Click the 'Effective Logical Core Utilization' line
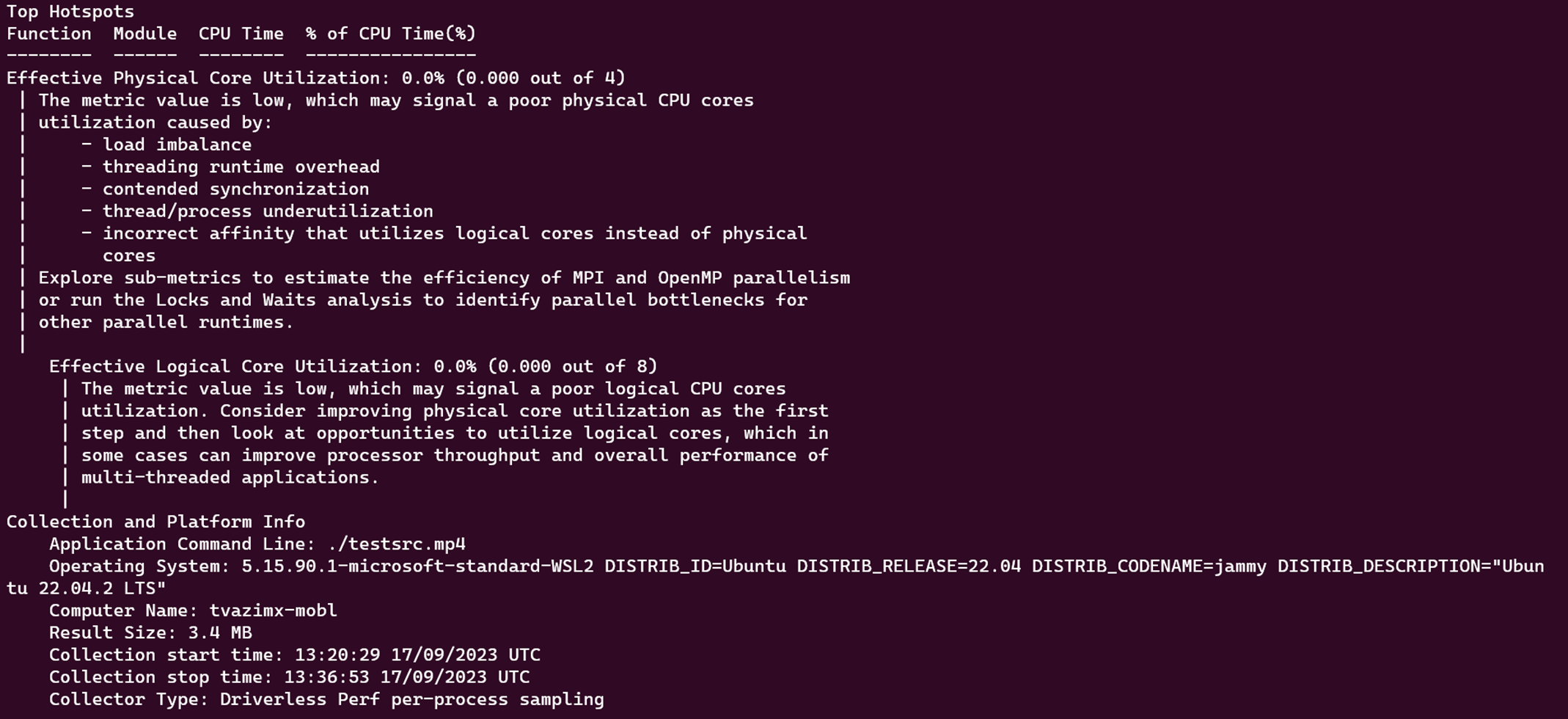 click(x=353, y=366)
